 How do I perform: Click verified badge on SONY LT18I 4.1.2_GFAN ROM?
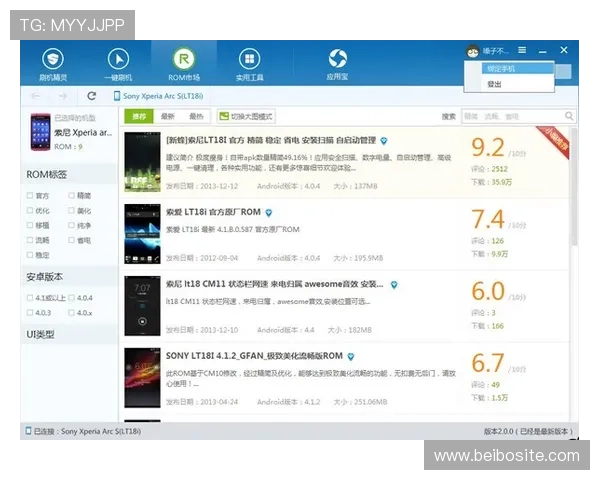(x=351, y=357)
